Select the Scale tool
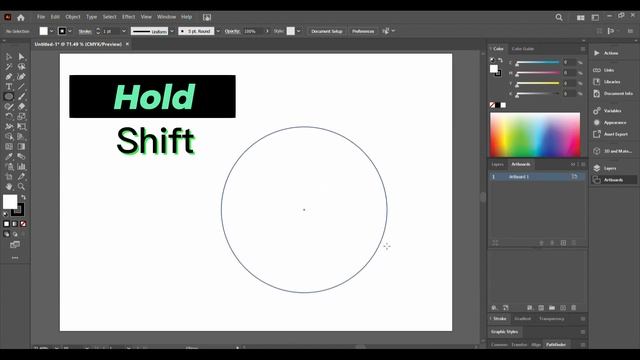 (x=21, y=117)
